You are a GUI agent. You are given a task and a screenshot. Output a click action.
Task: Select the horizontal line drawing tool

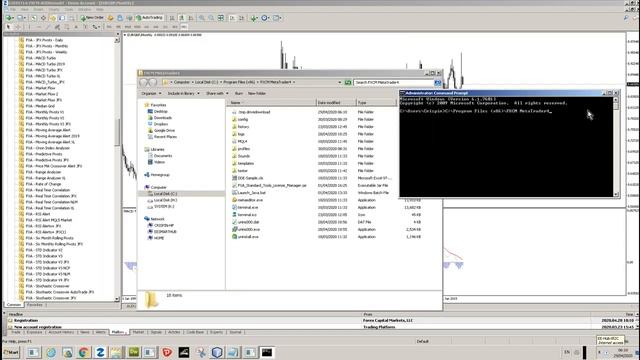[x=39, y=27]
